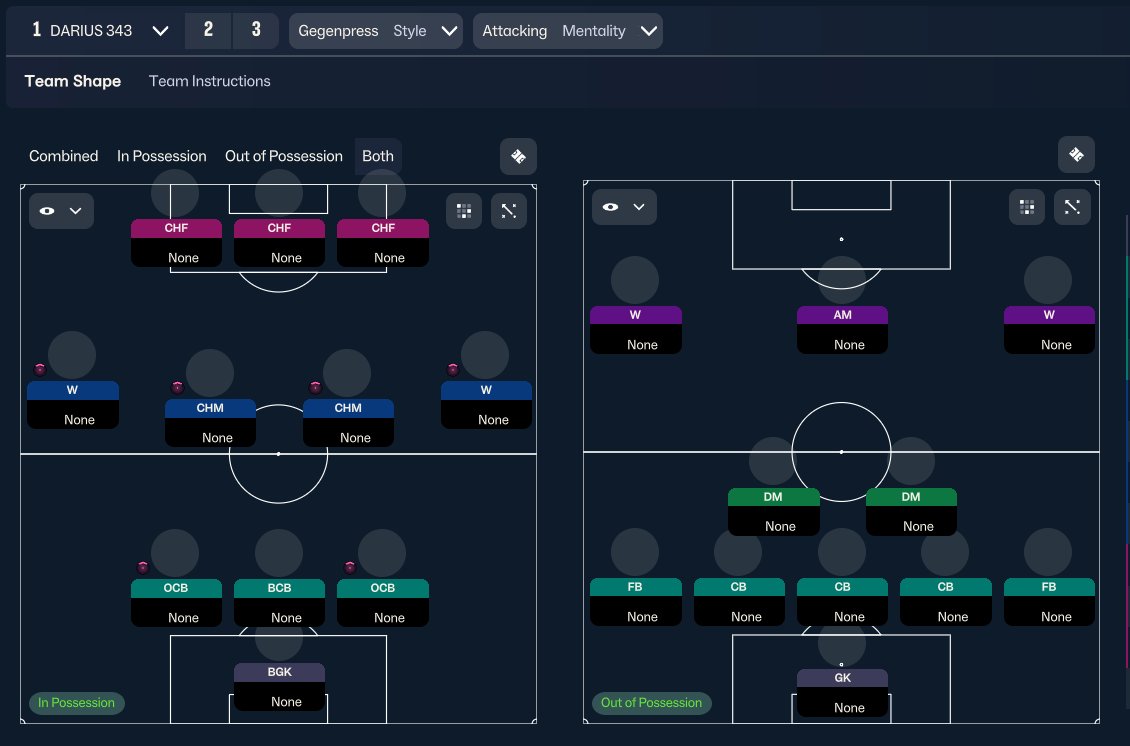The height and width of the screenshot is (746, 1130).
Task: Open the DARIUS 343 tactic dropdown
Action: click(x=100, y=31)
